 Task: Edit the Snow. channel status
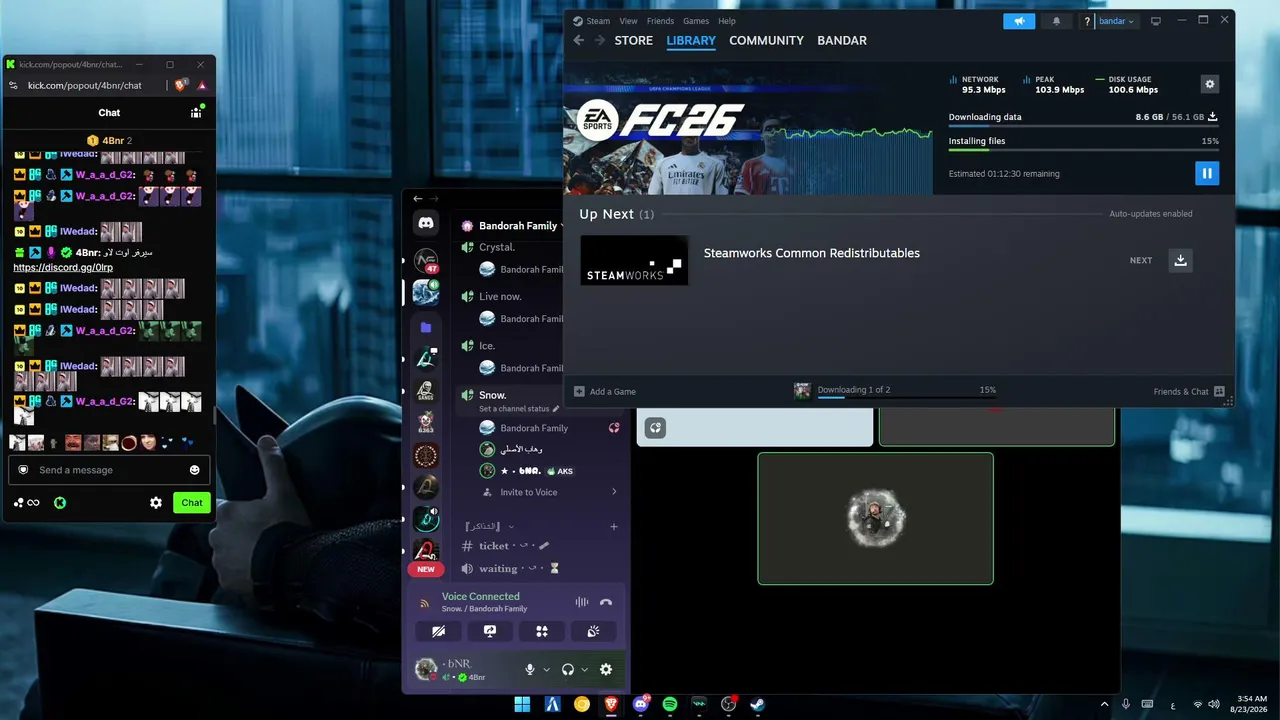519,409
